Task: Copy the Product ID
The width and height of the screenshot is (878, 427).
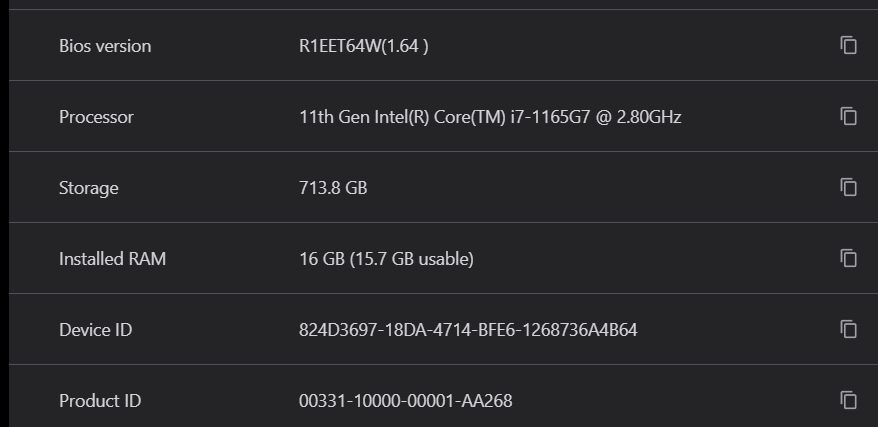Action: click(x=848, y=400)
